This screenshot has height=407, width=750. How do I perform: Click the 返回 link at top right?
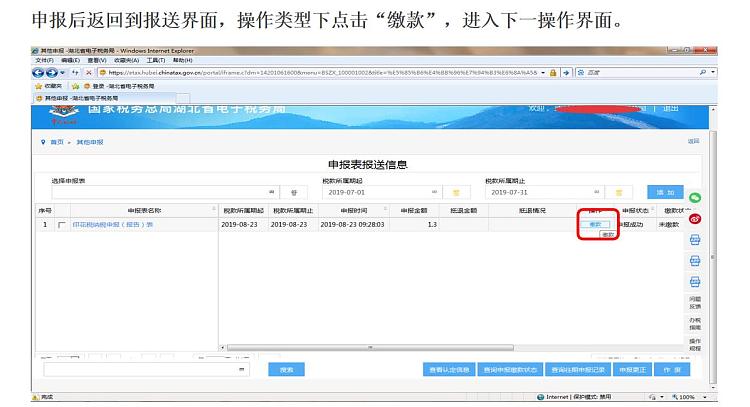694,141
